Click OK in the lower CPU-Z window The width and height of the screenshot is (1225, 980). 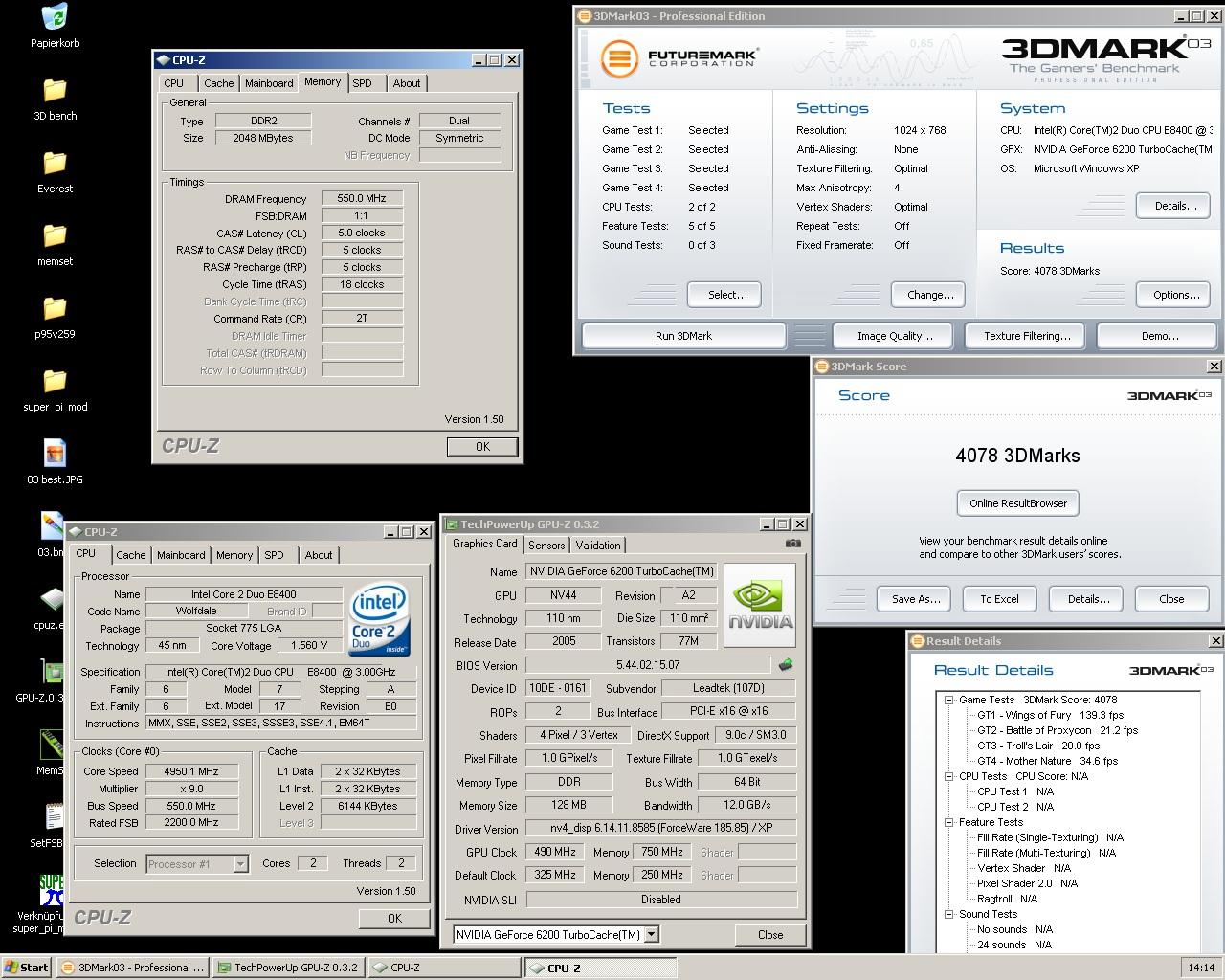click(394, 918)
